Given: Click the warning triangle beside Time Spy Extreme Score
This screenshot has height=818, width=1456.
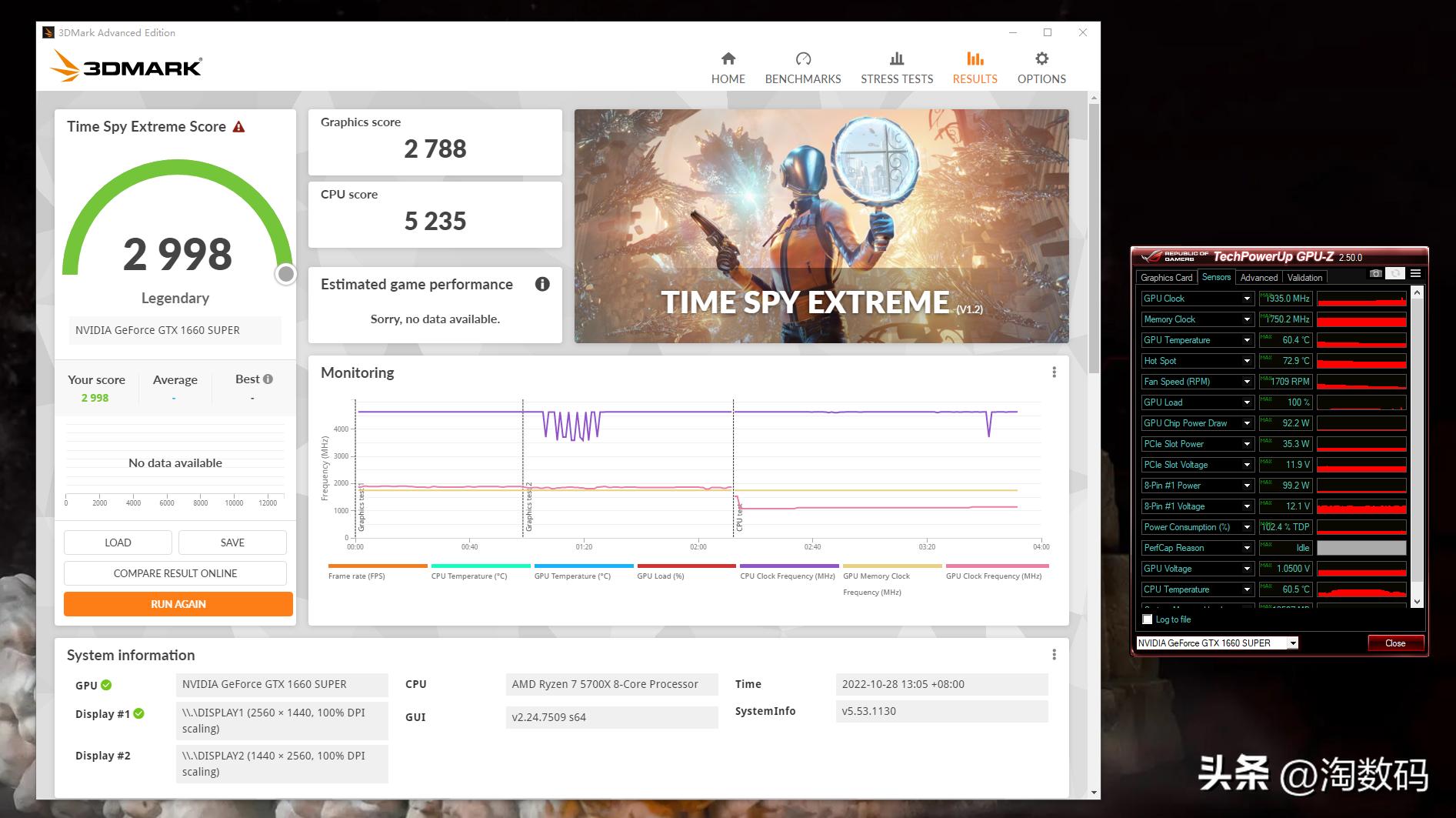Looking at the screenshot, I should tap(239, 126).
